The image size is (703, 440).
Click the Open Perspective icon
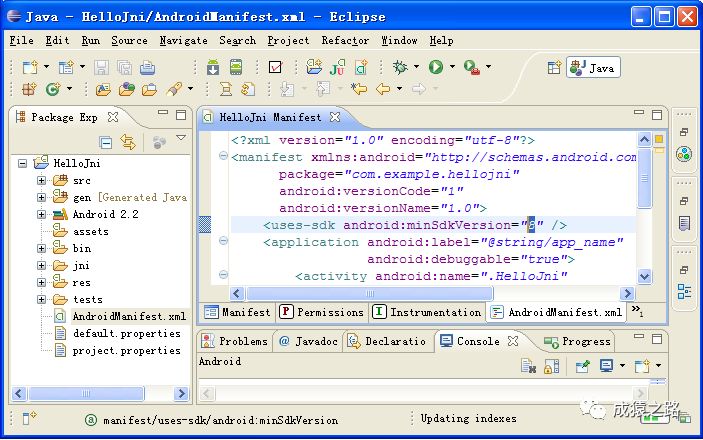554,68
